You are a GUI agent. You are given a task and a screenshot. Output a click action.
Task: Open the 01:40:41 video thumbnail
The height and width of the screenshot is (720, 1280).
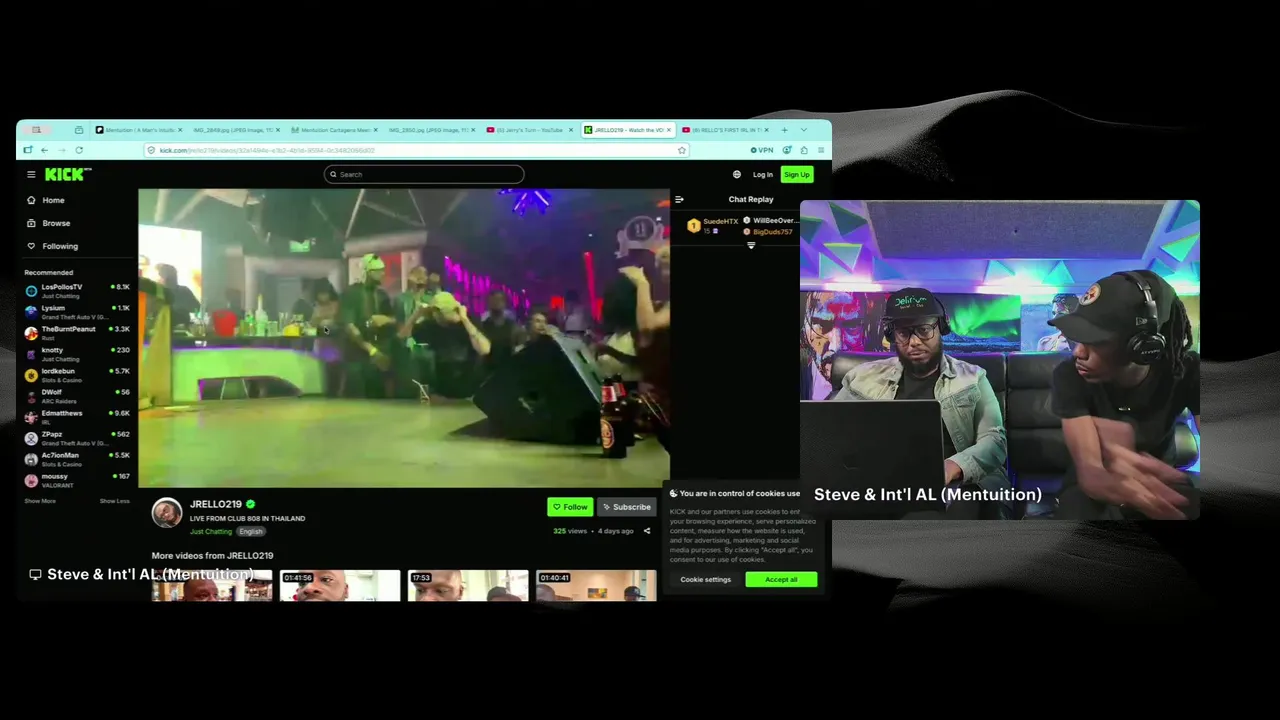[x=596, y=585]
